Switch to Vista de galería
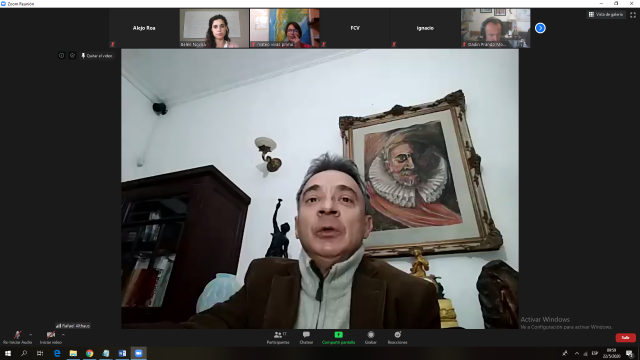 (x=606, y=15)
